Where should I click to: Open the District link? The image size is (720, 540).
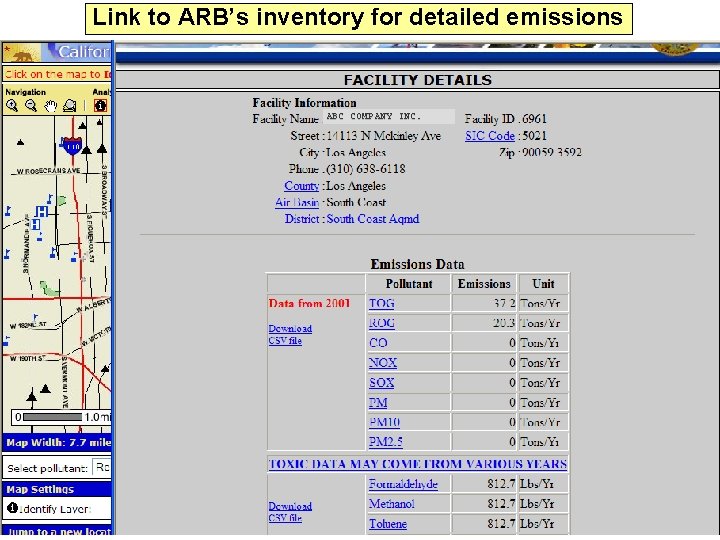coord(301,219)
